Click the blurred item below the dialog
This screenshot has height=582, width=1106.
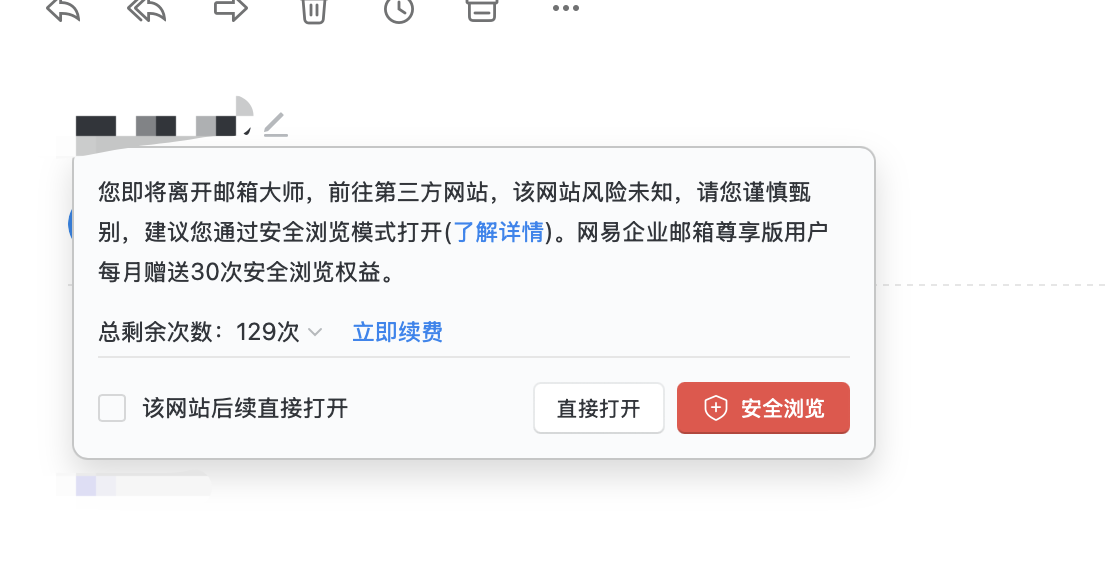pyautogui.click(x=134, y=486)
